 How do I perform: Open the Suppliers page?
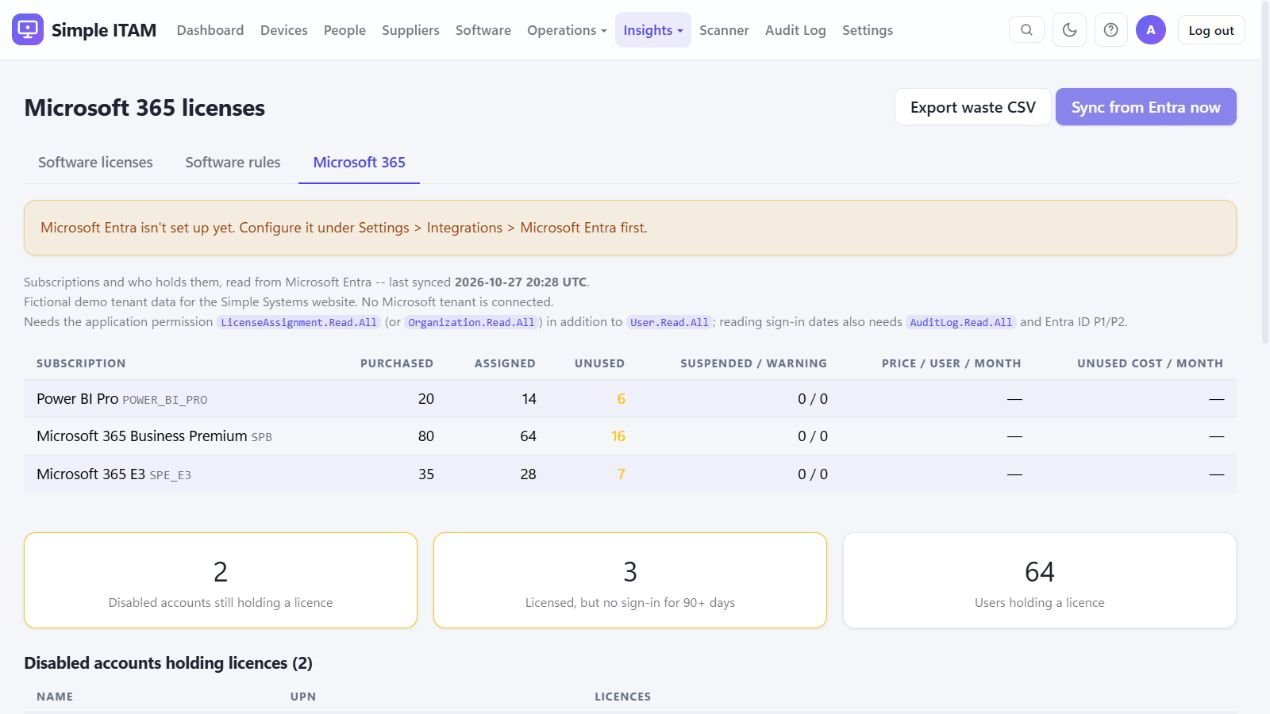pyautogui.click(x=411, y=30)
